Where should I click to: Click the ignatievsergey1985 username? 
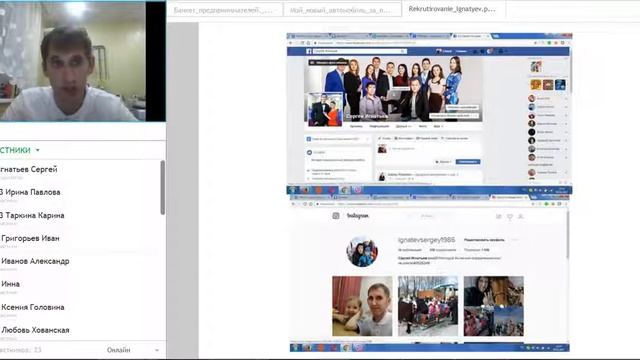click(426, 240)
